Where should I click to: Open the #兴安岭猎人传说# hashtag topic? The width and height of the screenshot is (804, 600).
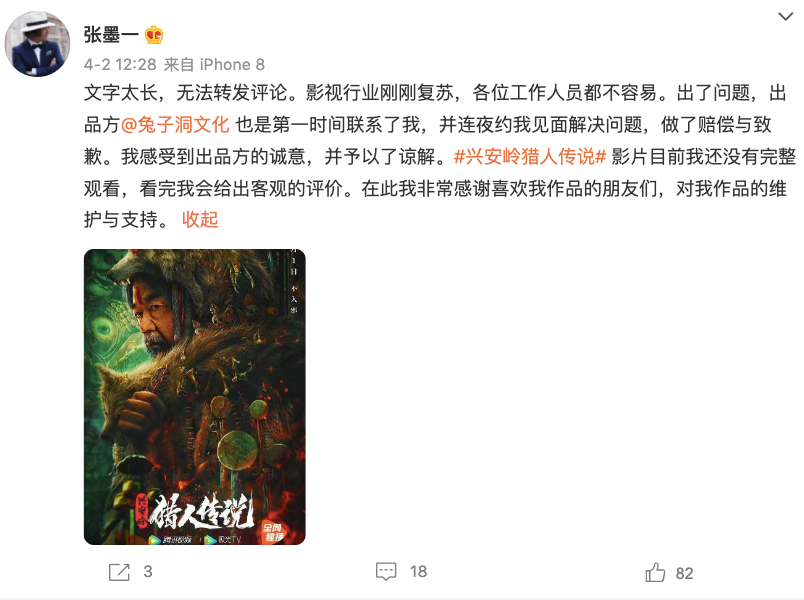[530, 156]
